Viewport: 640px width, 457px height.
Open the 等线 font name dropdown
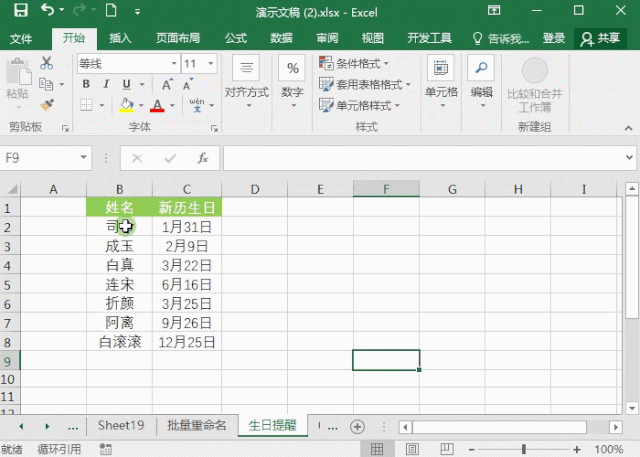(174, 63)
